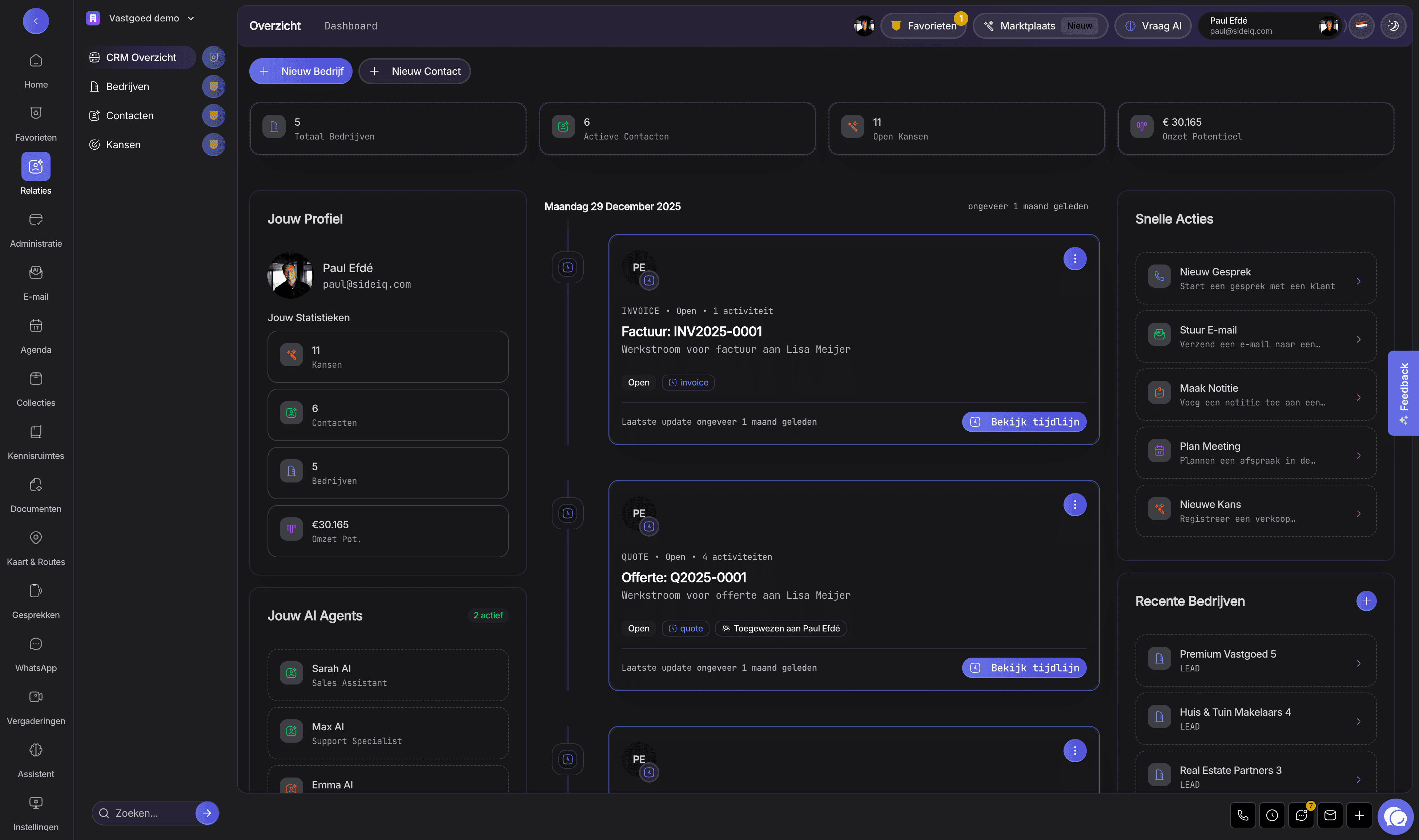Click inside the Zoeken search field
This screenshot has height=840, width=1419.
[x=147, y=813]
